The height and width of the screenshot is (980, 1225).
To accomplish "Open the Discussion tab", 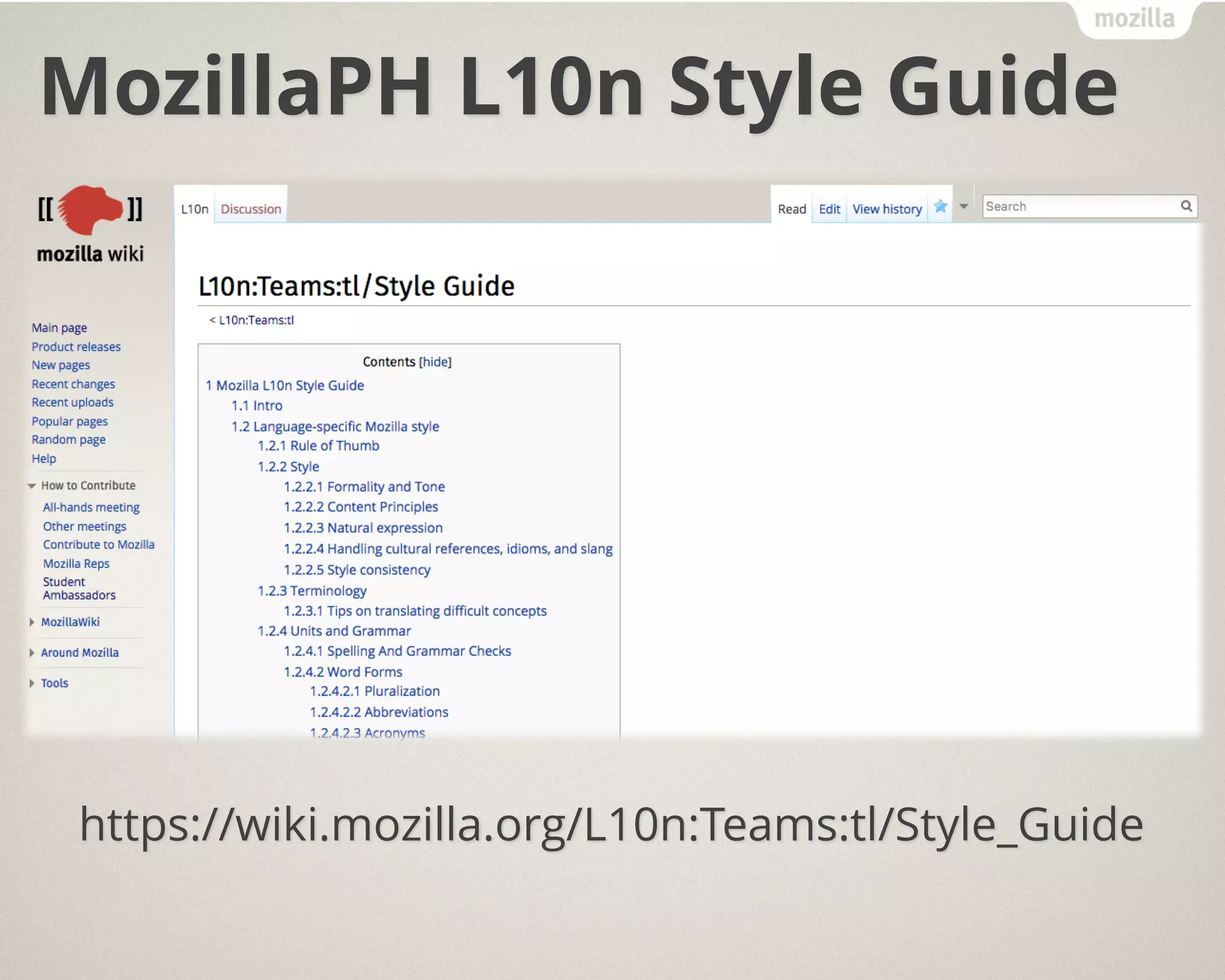I will pos(251,209).
